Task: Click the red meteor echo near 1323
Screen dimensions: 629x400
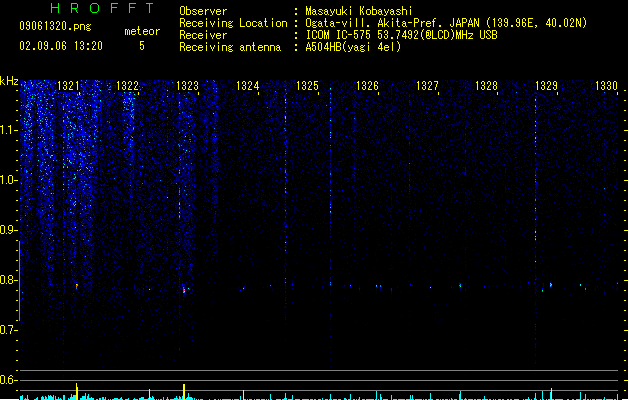Action: (x=184, y=290)
